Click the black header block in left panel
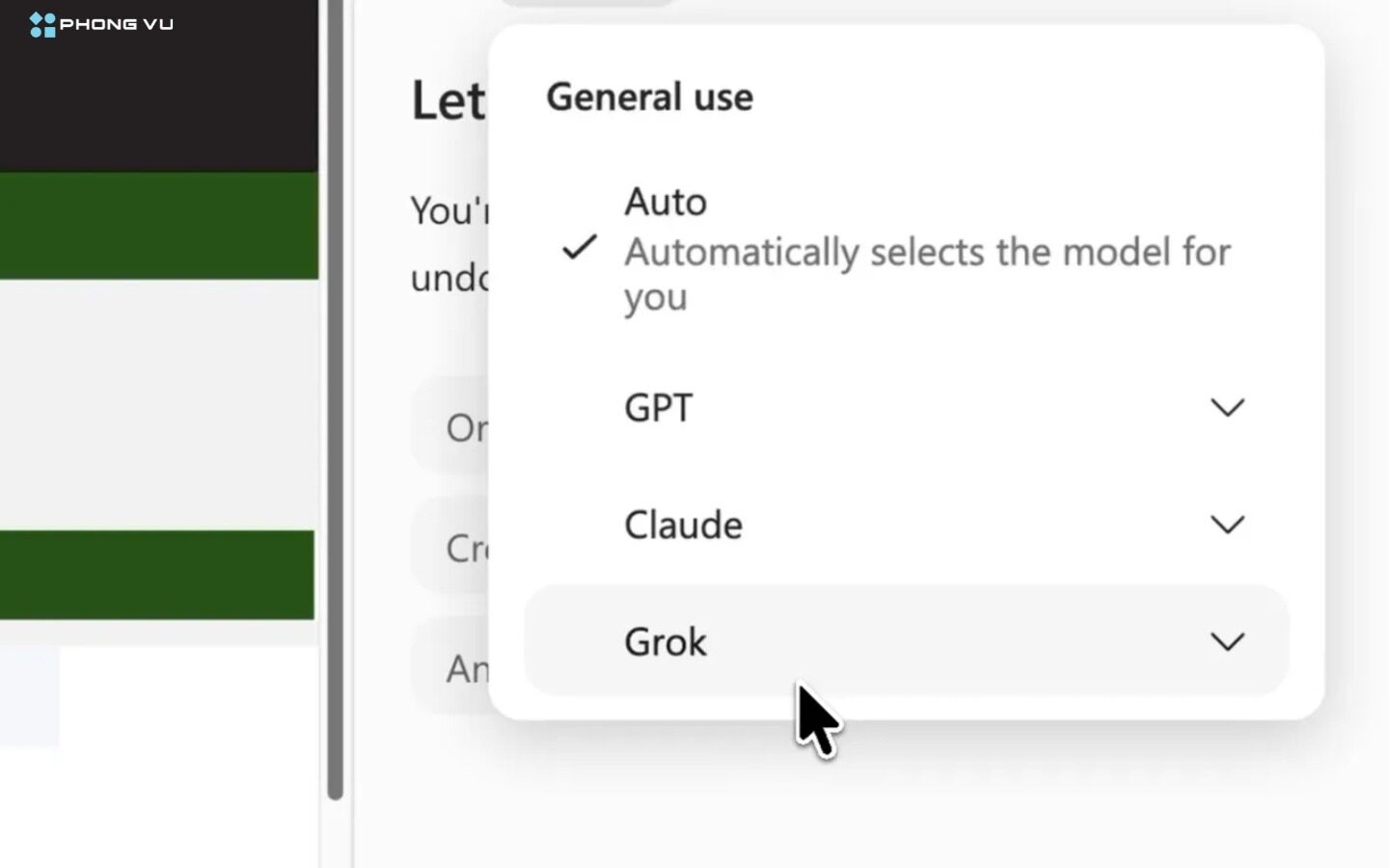Image resolution: width=1389 pixels, height=868 pixels. tap(159, 86)
